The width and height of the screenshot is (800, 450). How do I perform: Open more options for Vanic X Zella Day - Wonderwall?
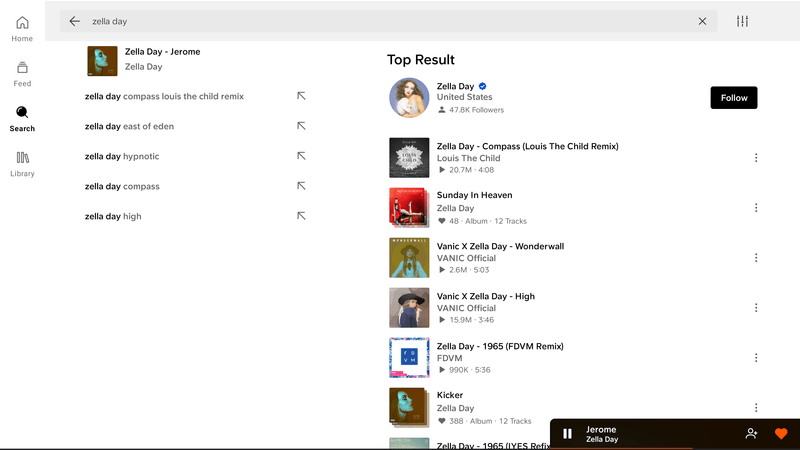point(756,258)
